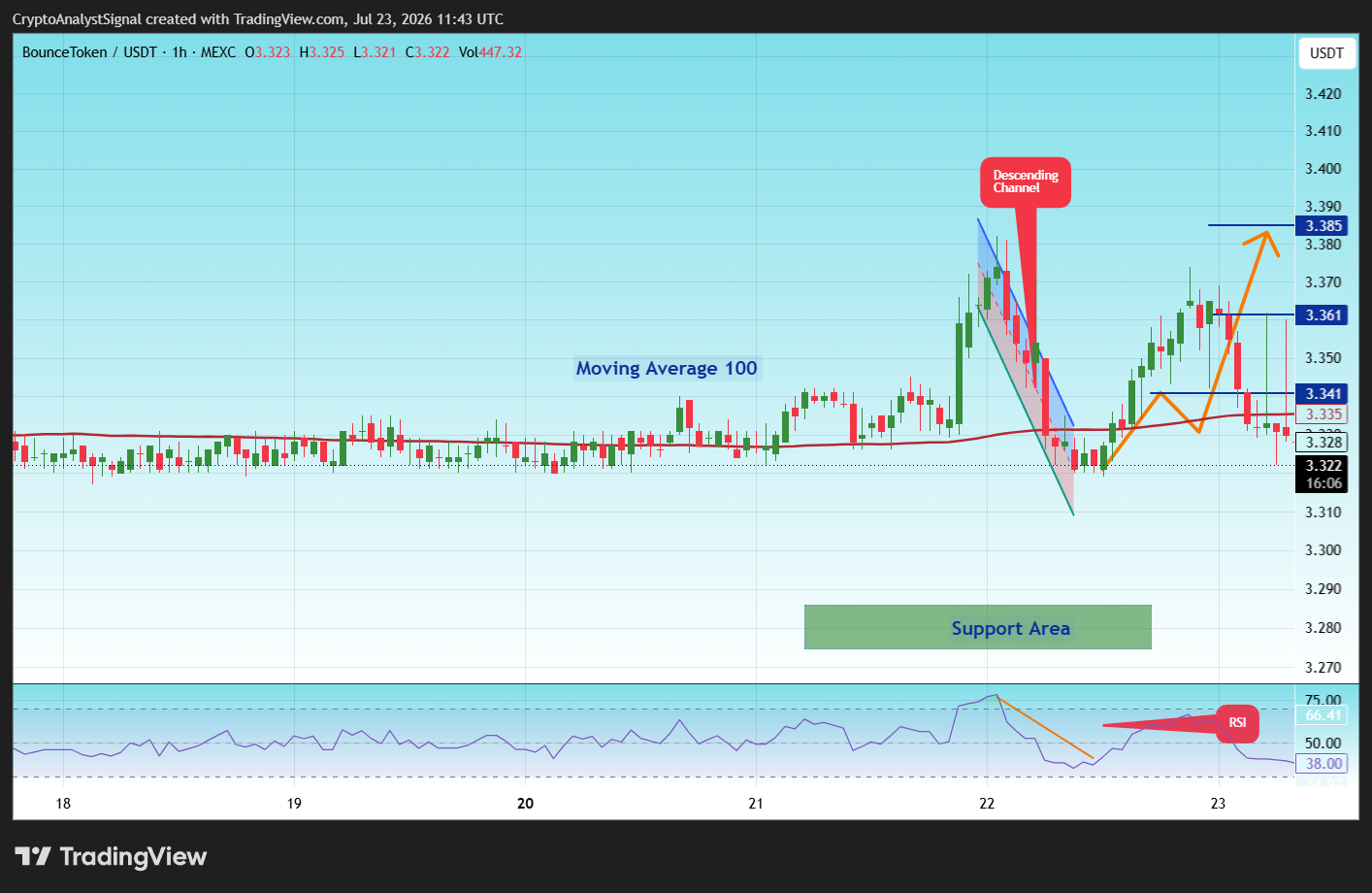Click the date 20 on time axis
The height and width of the screenshot is (893, 1372).
[x=525, y=803]
